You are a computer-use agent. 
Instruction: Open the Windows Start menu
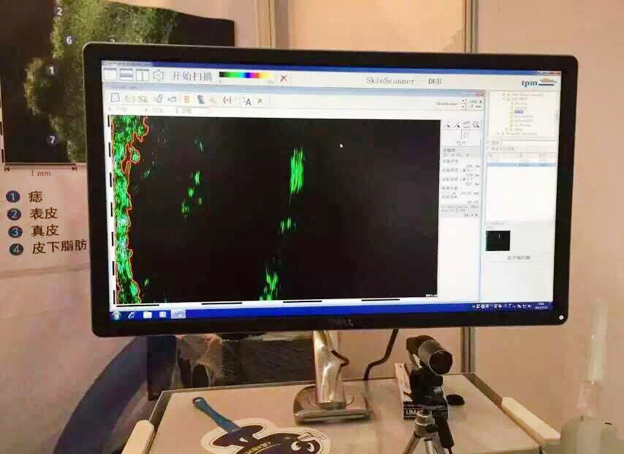[117, 314]
